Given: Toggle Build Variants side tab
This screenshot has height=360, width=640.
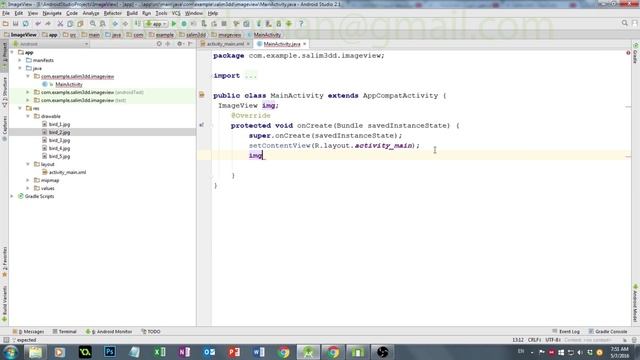Looking at the screenshot, I should coord(4,304).
